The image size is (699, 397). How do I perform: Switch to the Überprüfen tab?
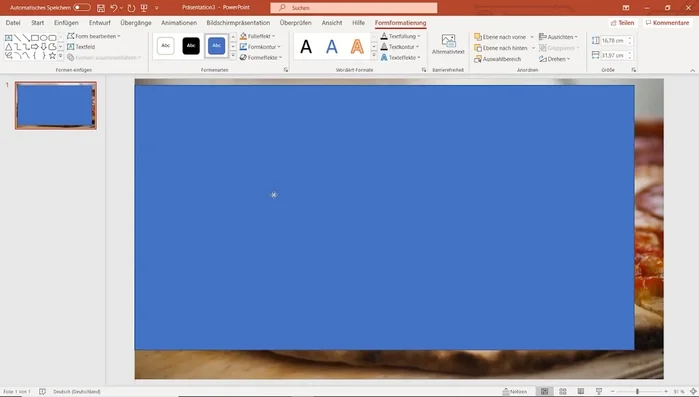(296, 23)
